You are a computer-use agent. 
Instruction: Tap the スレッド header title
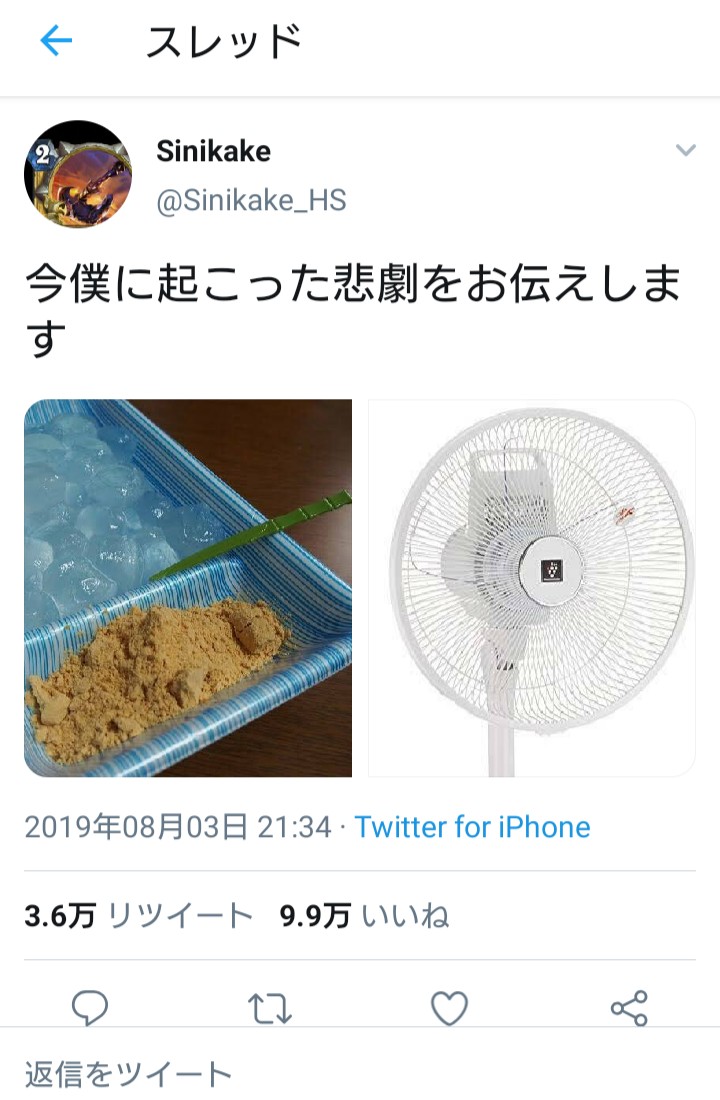click(224, 41)
